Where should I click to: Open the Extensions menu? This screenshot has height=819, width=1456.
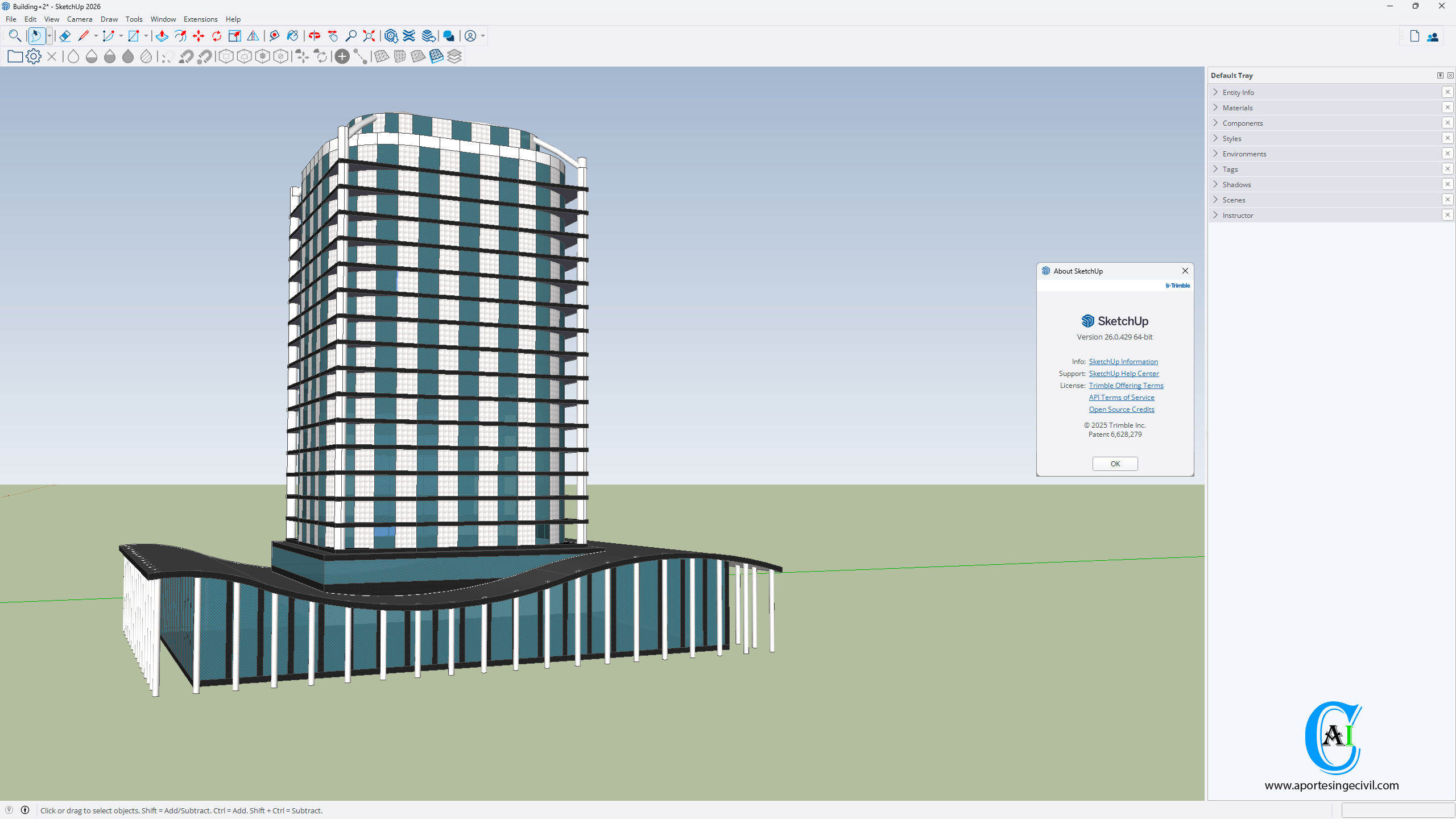(x=200, y=19)
